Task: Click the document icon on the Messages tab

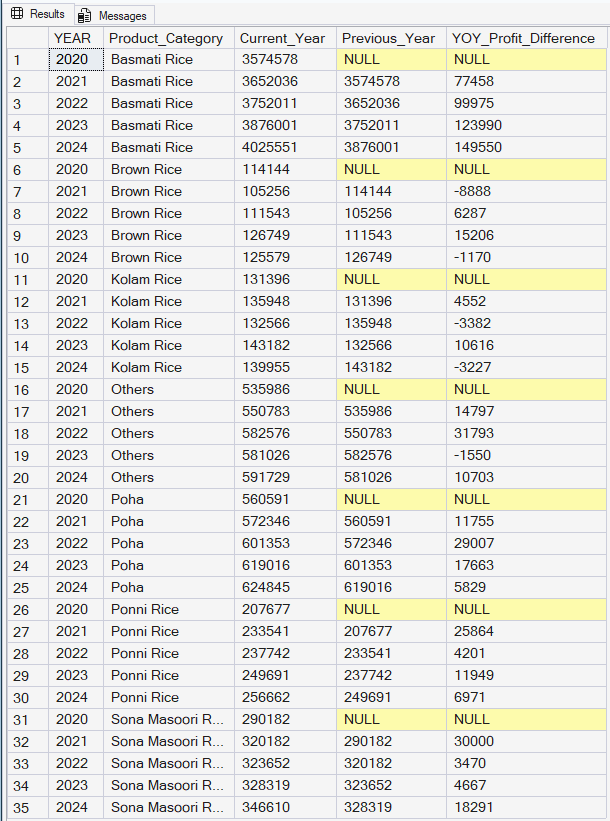Action: pyautogui.click(x=85, y=16)
